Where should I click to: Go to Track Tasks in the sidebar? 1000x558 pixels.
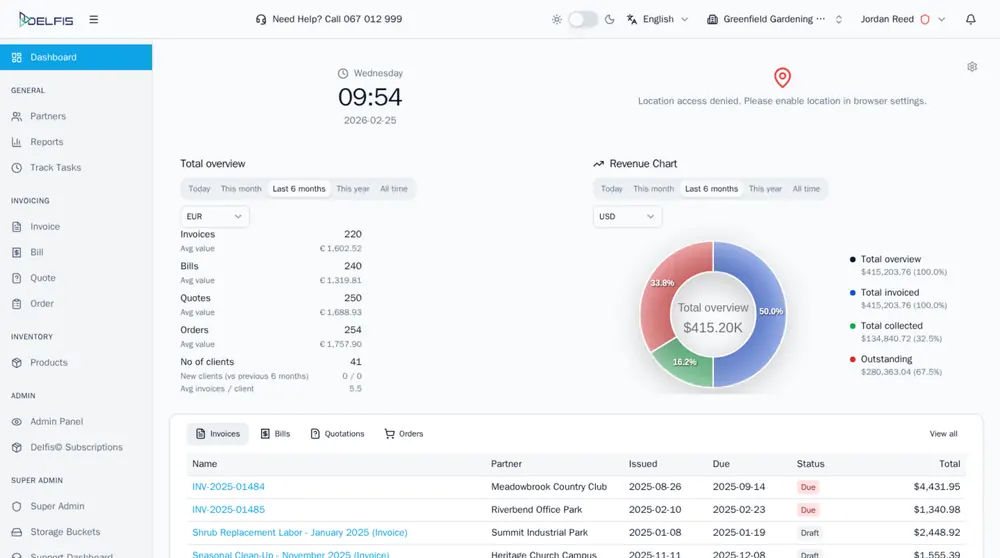55,167
